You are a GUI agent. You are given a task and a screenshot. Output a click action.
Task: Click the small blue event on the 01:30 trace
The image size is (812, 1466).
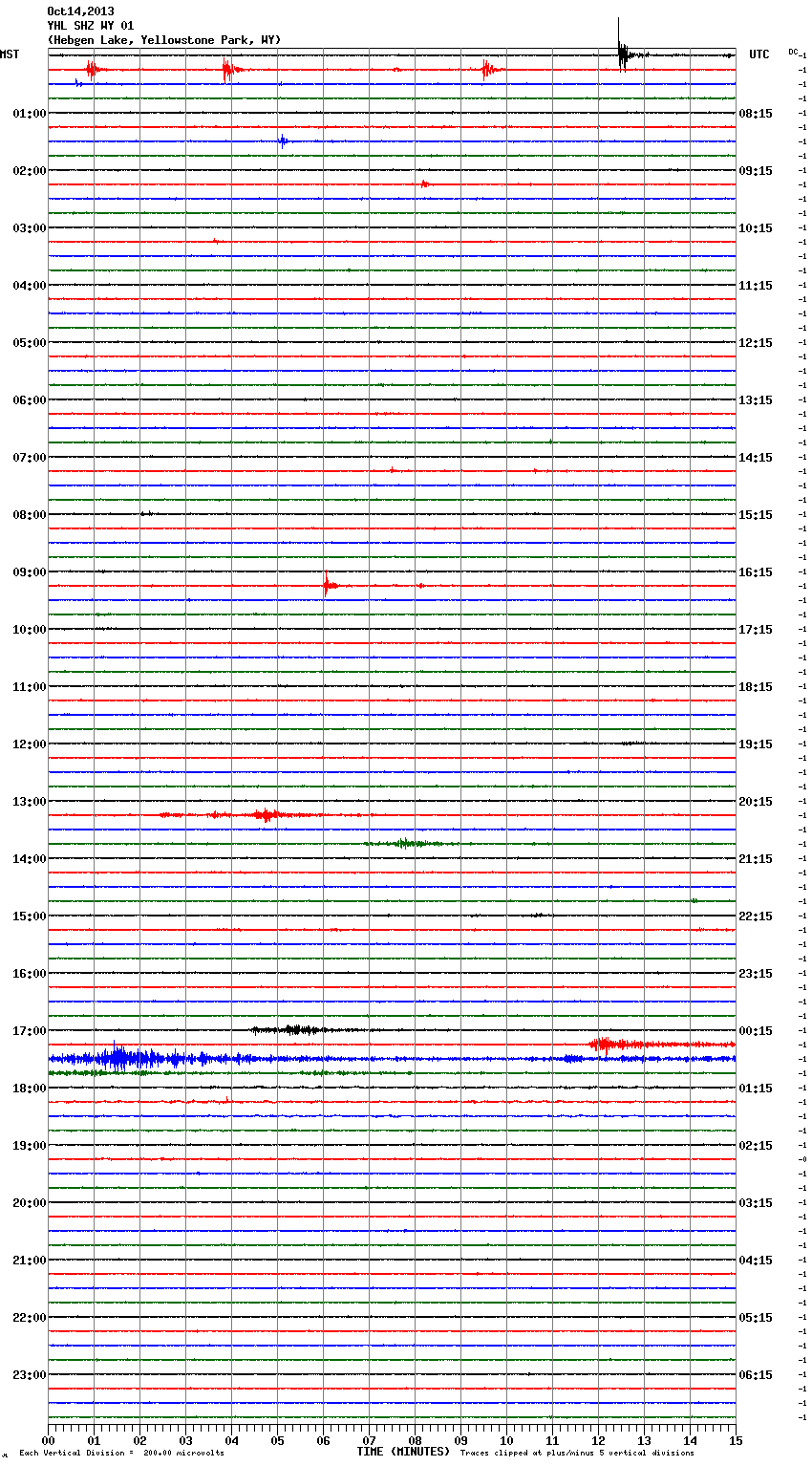[283, 141]
